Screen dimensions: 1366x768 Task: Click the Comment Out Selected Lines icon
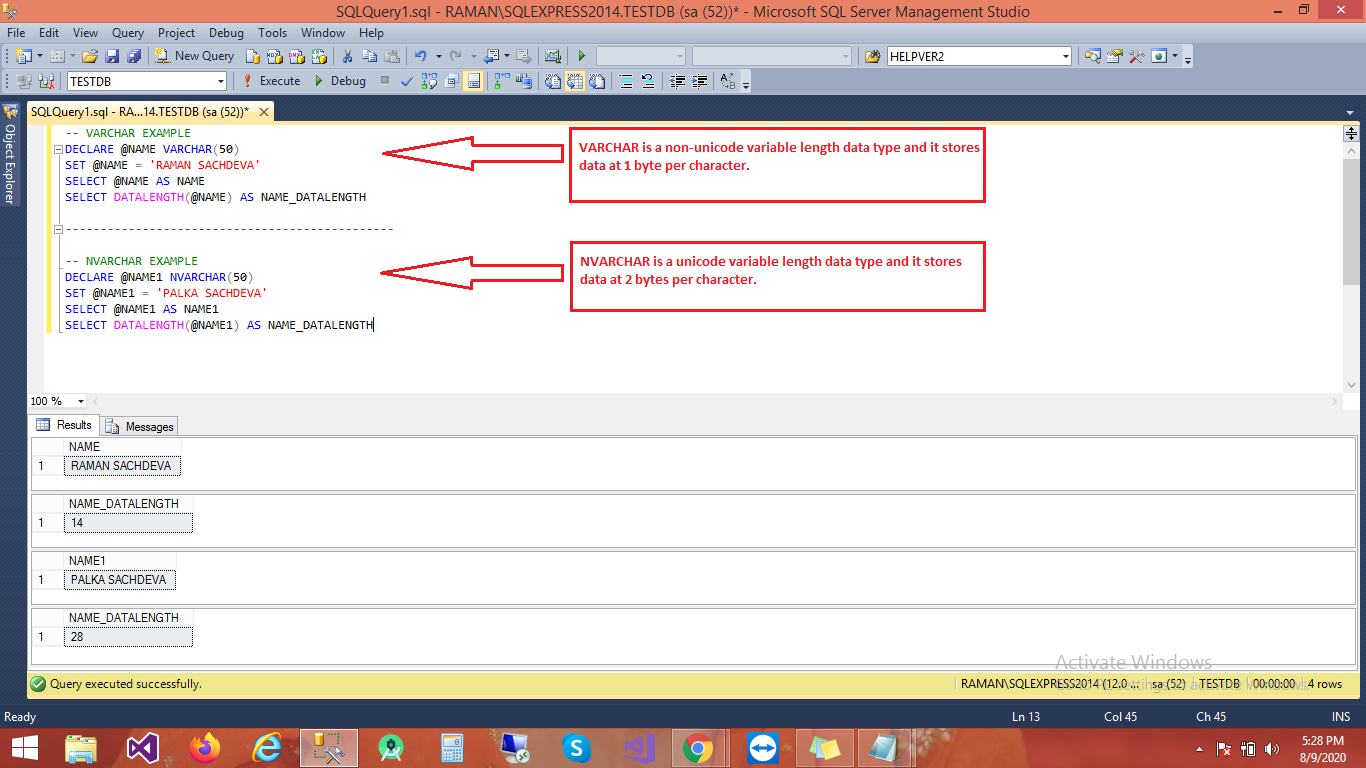pyautogui.click(x=626, y=81)
